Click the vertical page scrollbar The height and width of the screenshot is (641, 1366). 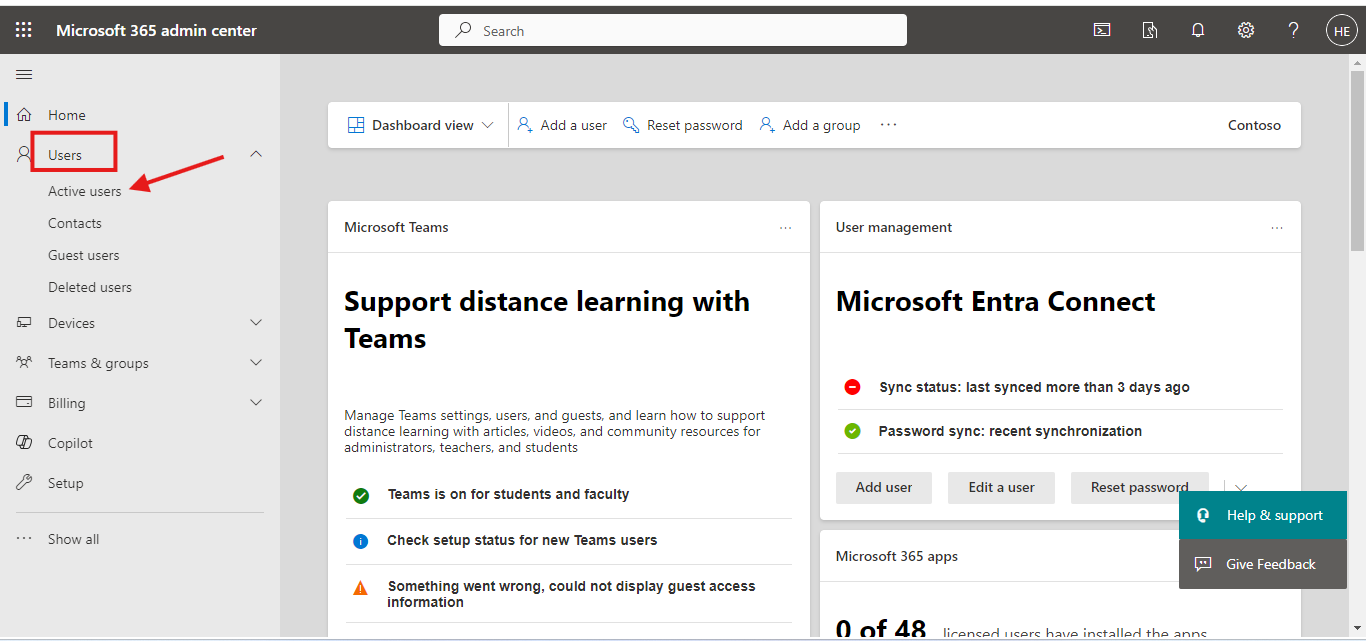click(1357, 160)
